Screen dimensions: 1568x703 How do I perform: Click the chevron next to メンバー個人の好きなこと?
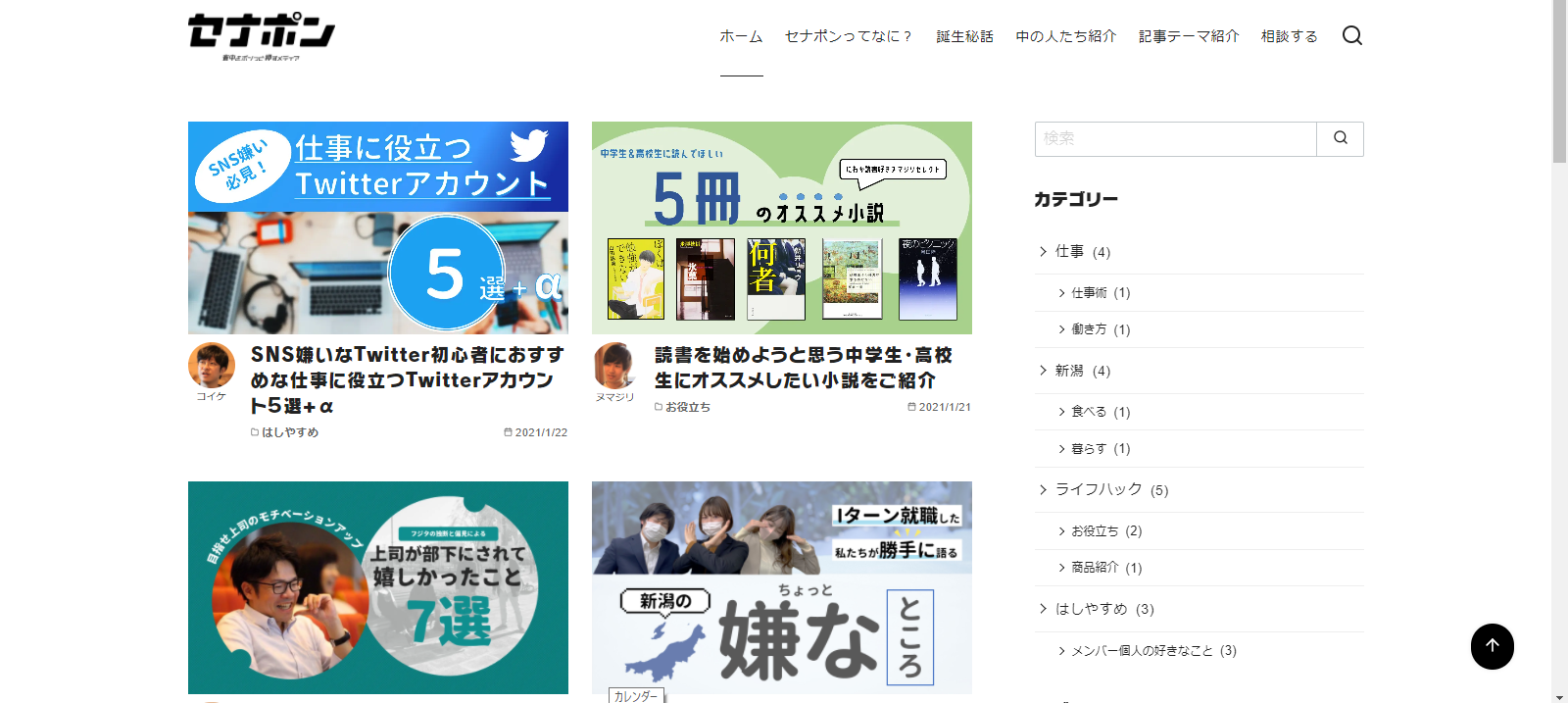tap(1061, 650)
